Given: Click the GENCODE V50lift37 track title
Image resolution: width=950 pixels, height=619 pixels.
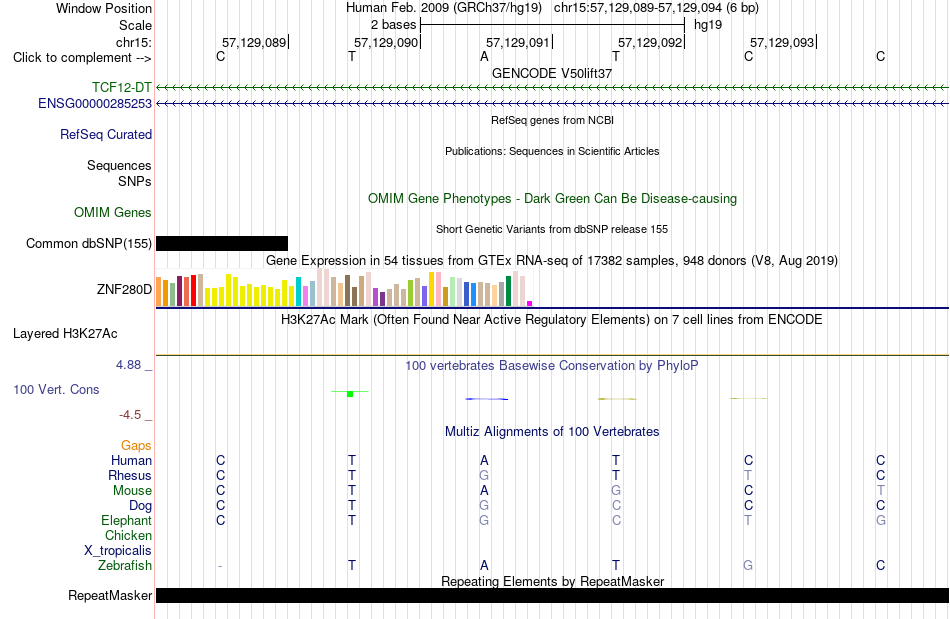Looking at the screenshot, I should click(x=552, y=73).
